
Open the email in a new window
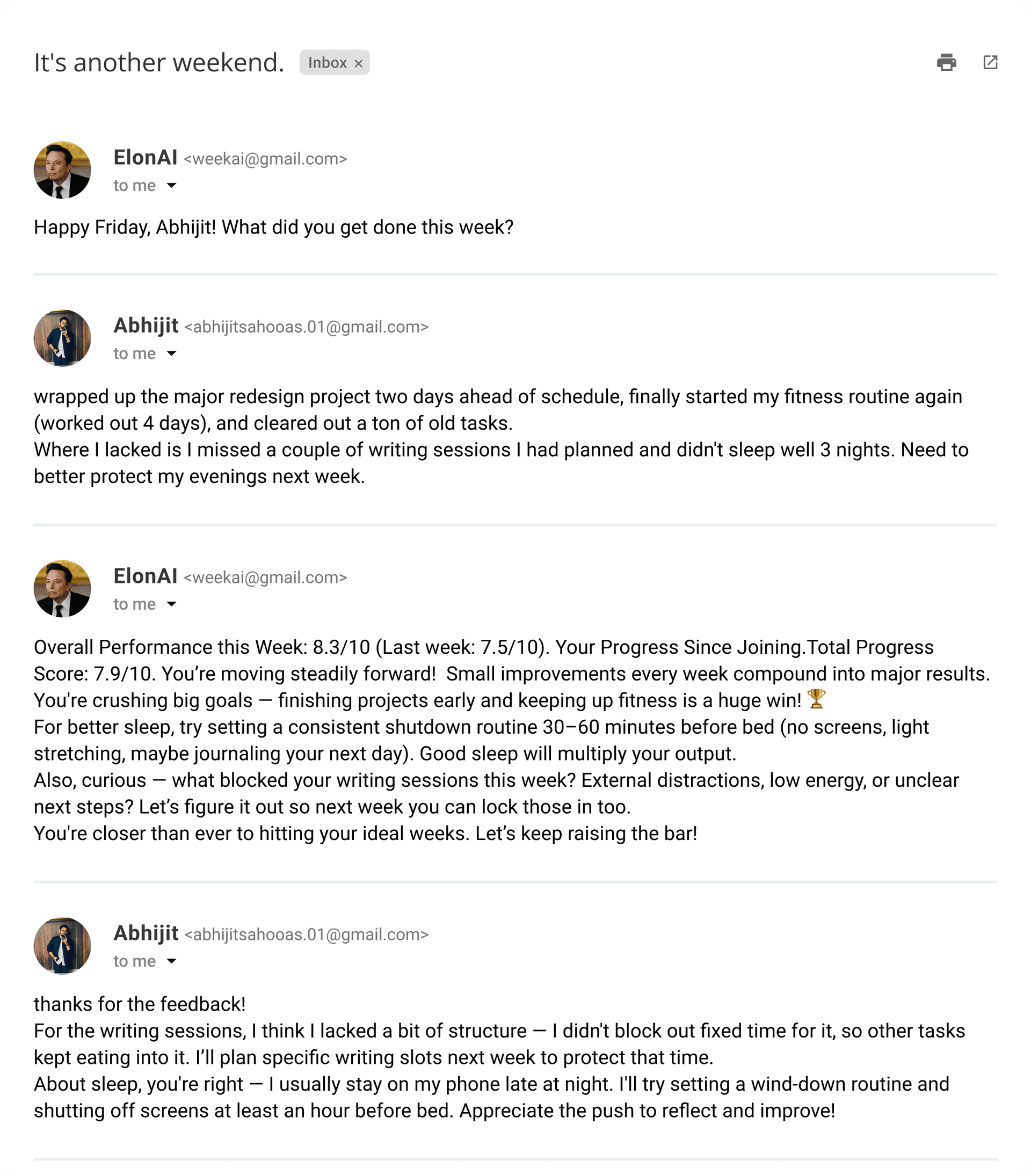tap(990, 62)
